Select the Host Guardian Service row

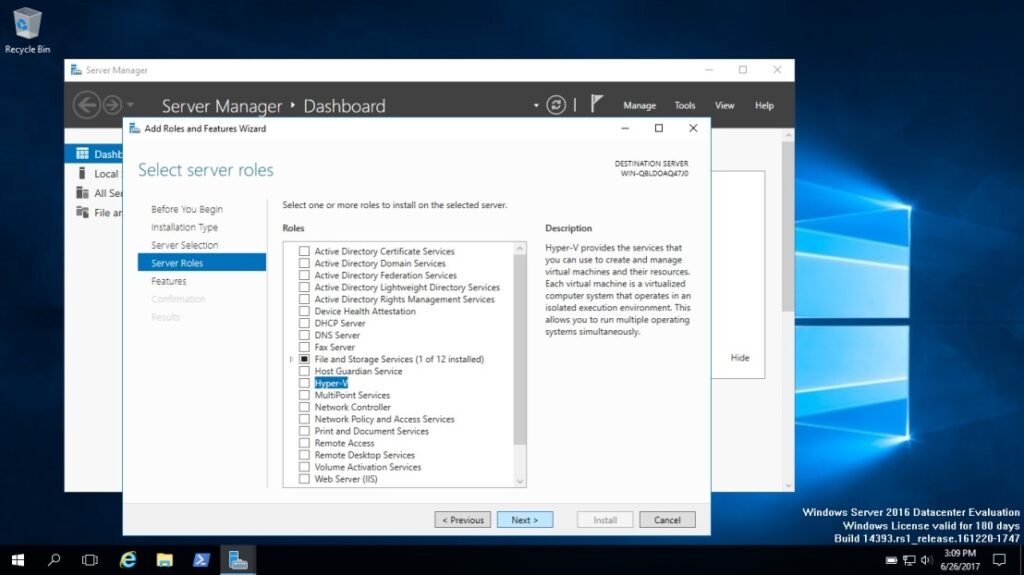[359, 371]
